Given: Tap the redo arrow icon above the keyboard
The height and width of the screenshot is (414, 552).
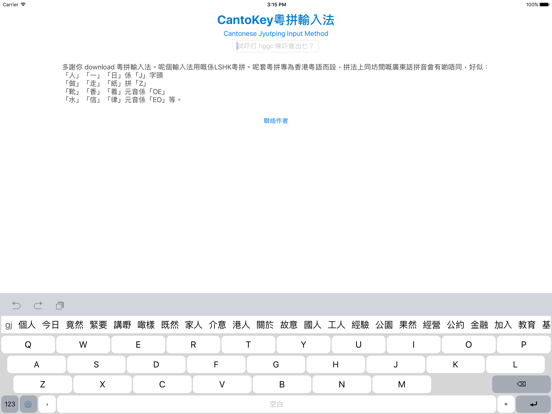Looking at the screenshot, I should (38, 306).
